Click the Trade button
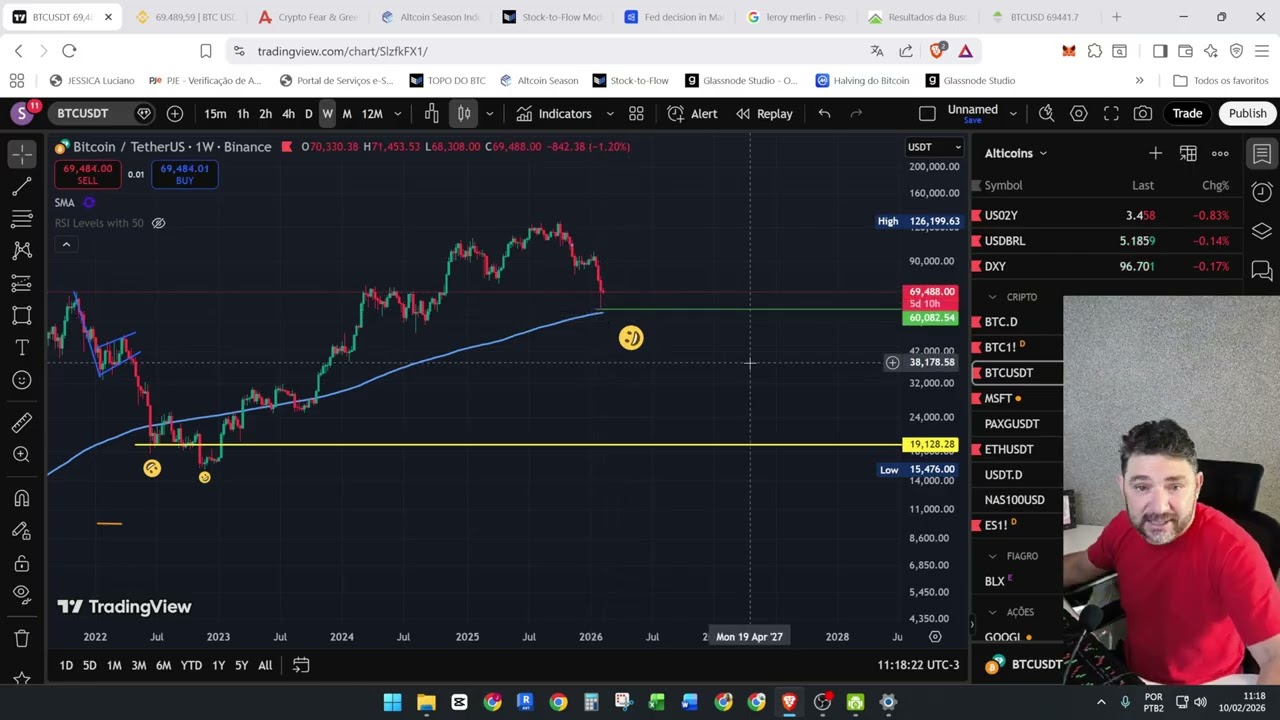Viewport: 1280px width, 720px height. pos(1187,113)
